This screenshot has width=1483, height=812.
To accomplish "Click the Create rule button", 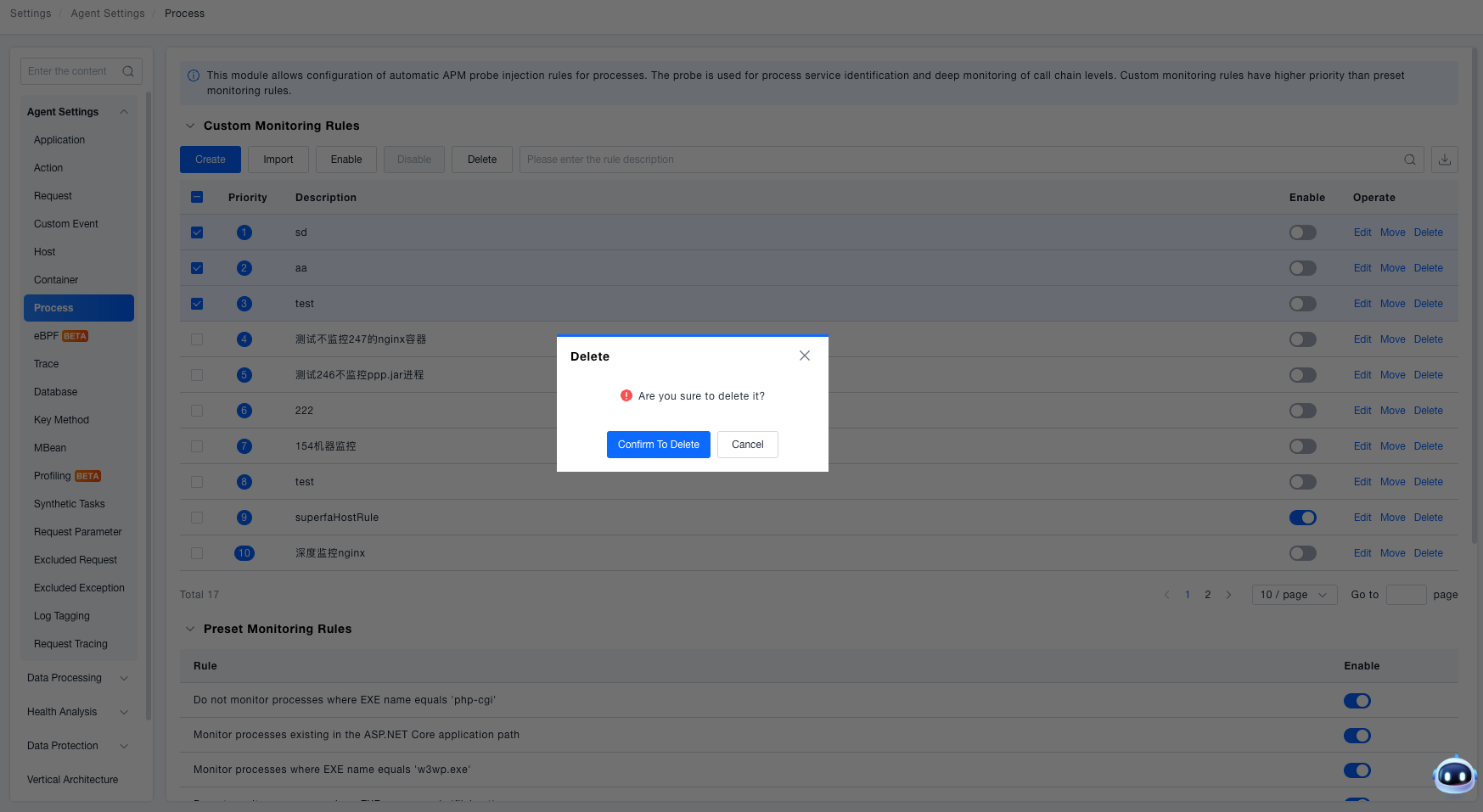I will tap(211, 160).
